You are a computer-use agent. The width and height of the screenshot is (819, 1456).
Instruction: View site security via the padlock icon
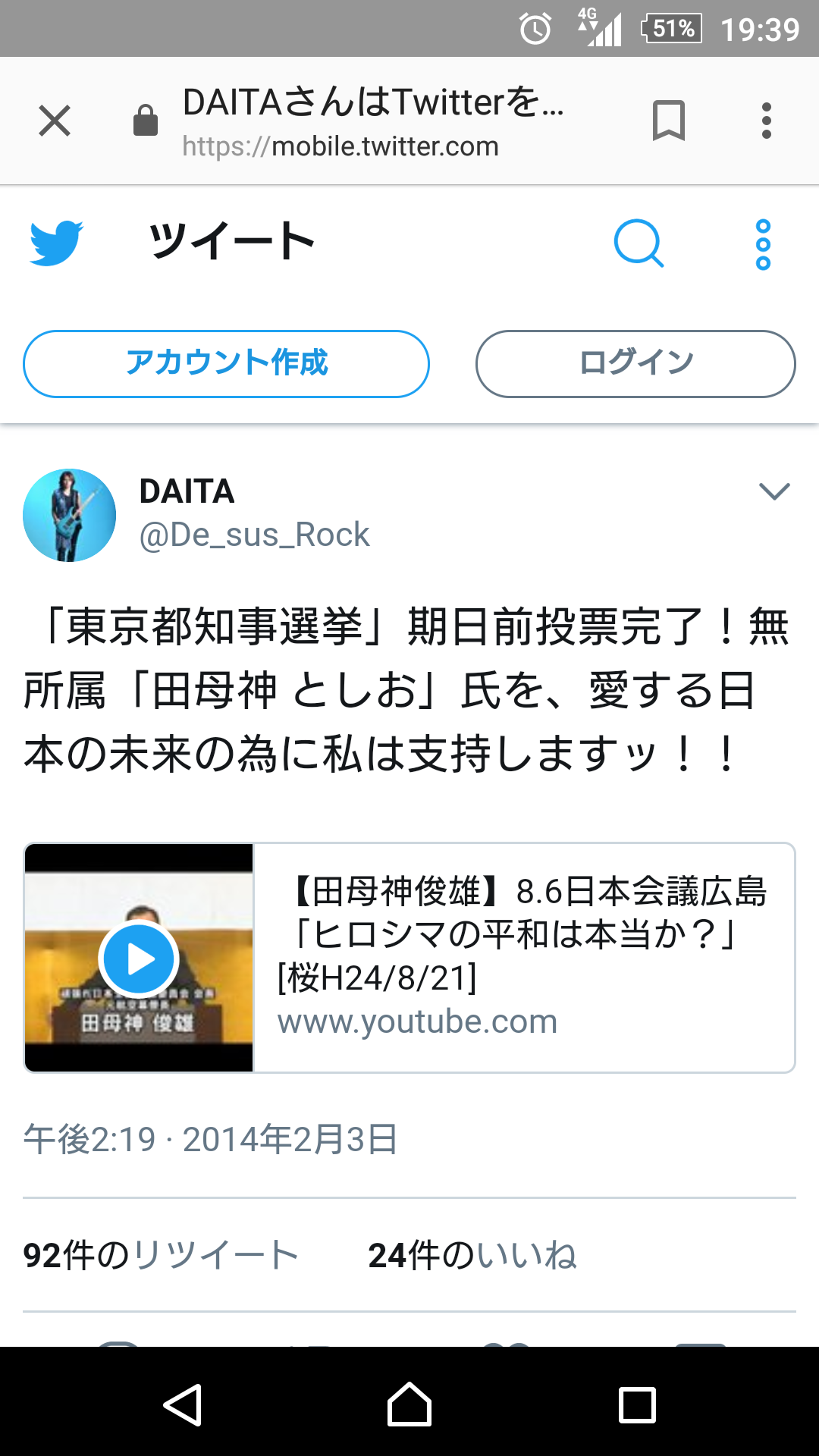pos(145,120)
